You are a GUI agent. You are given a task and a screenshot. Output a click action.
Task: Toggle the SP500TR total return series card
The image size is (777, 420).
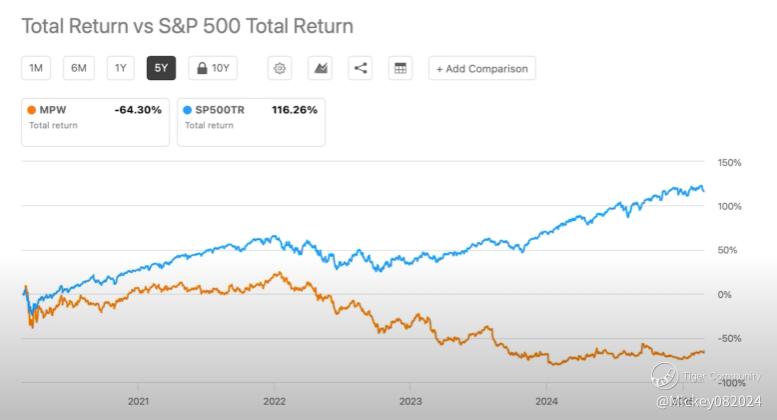click(x=251, y=122)
